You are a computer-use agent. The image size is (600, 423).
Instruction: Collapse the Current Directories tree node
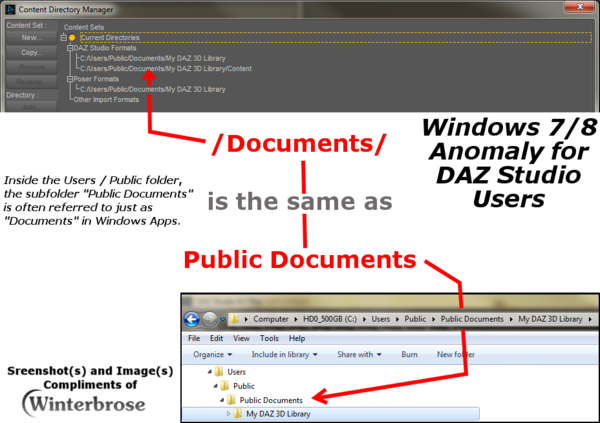(64, 38)
